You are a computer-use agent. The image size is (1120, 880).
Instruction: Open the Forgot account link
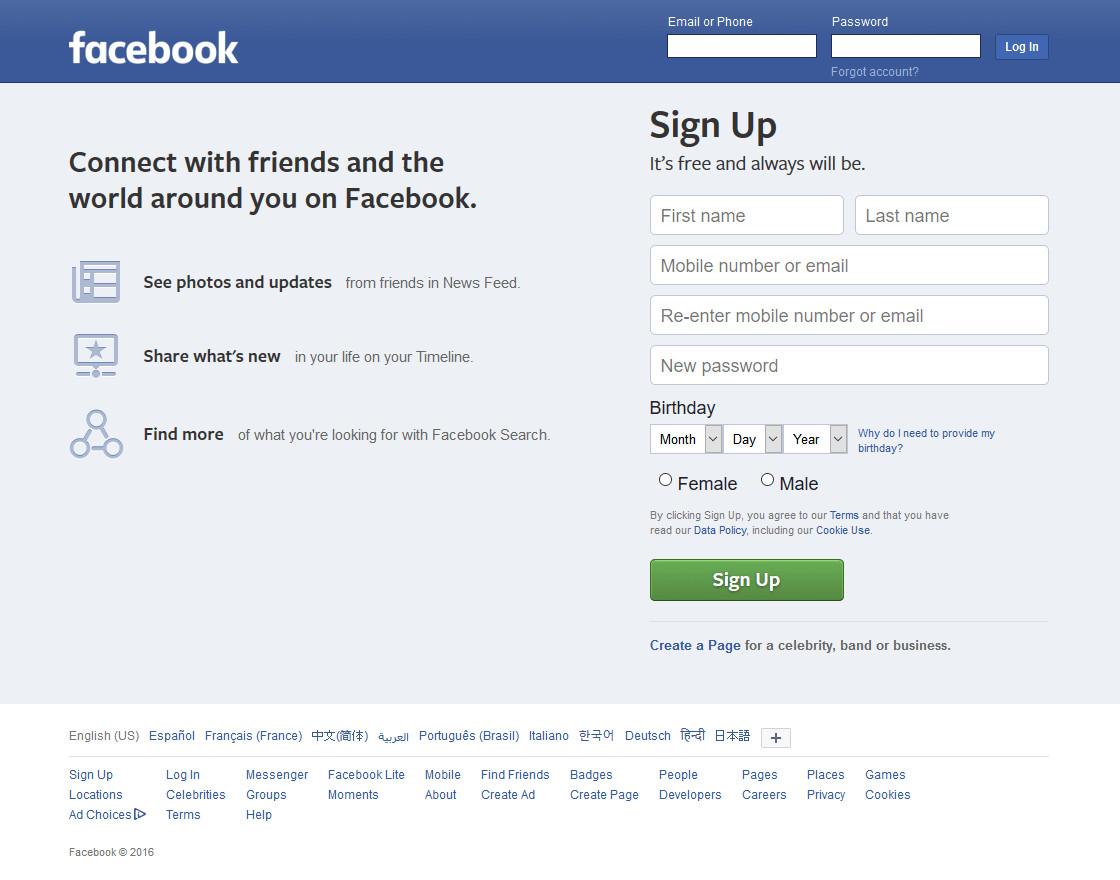(874, 71)
